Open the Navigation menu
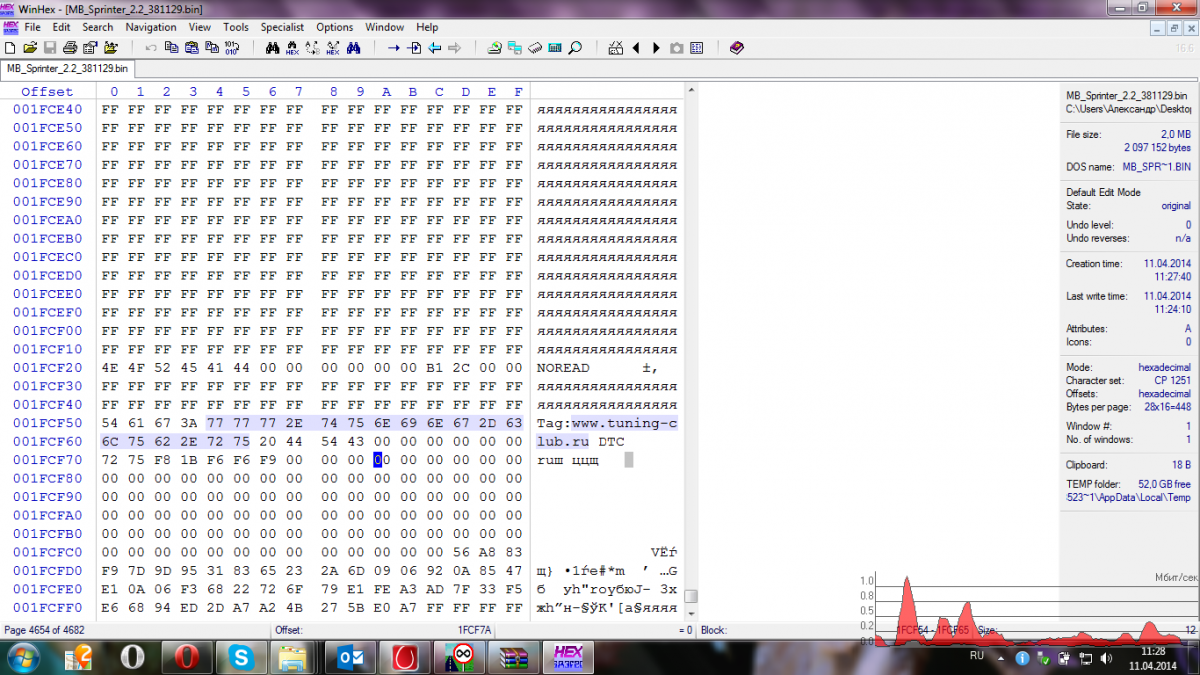 coord(151,27)
